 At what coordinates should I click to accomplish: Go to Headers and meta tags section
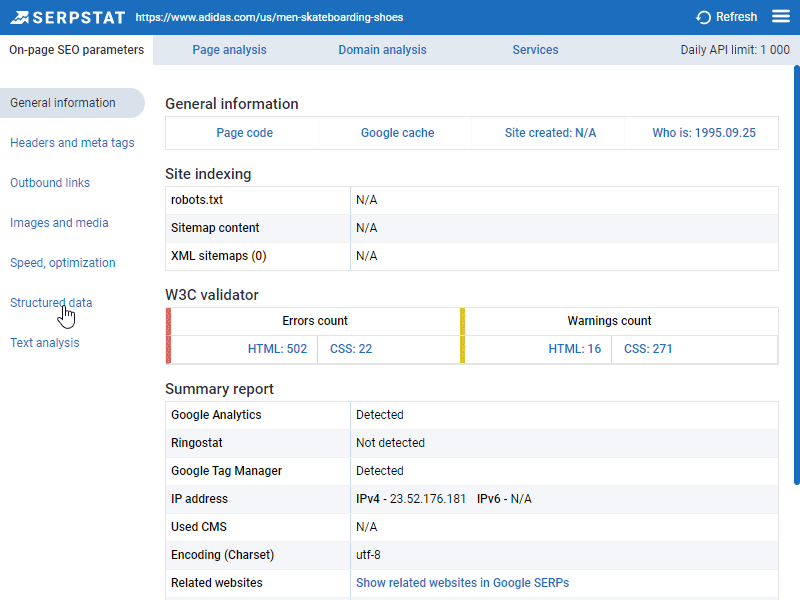[x=72, y=143]
